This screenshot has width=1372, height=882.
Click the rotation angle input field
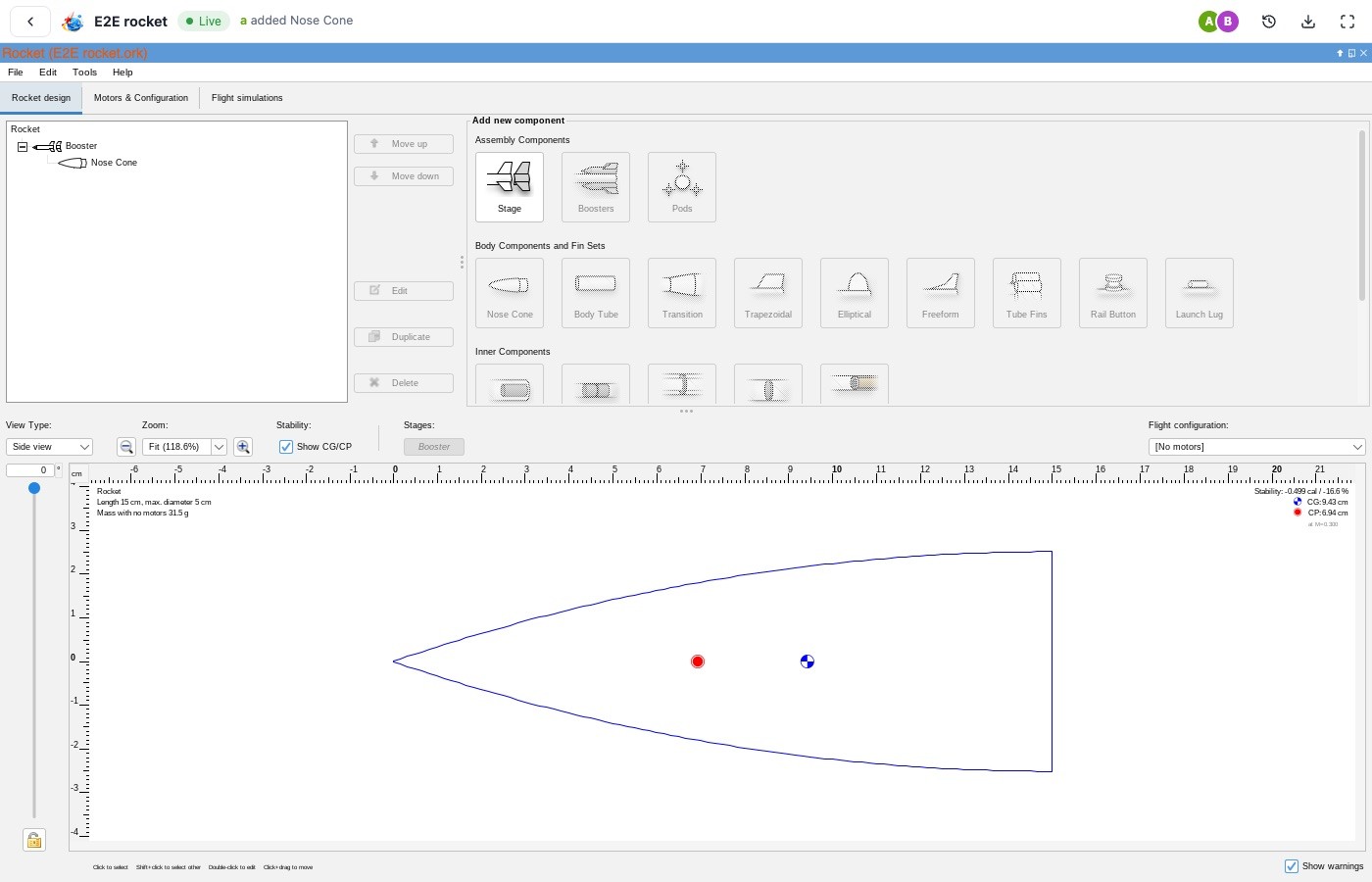(x=29, y=470)
